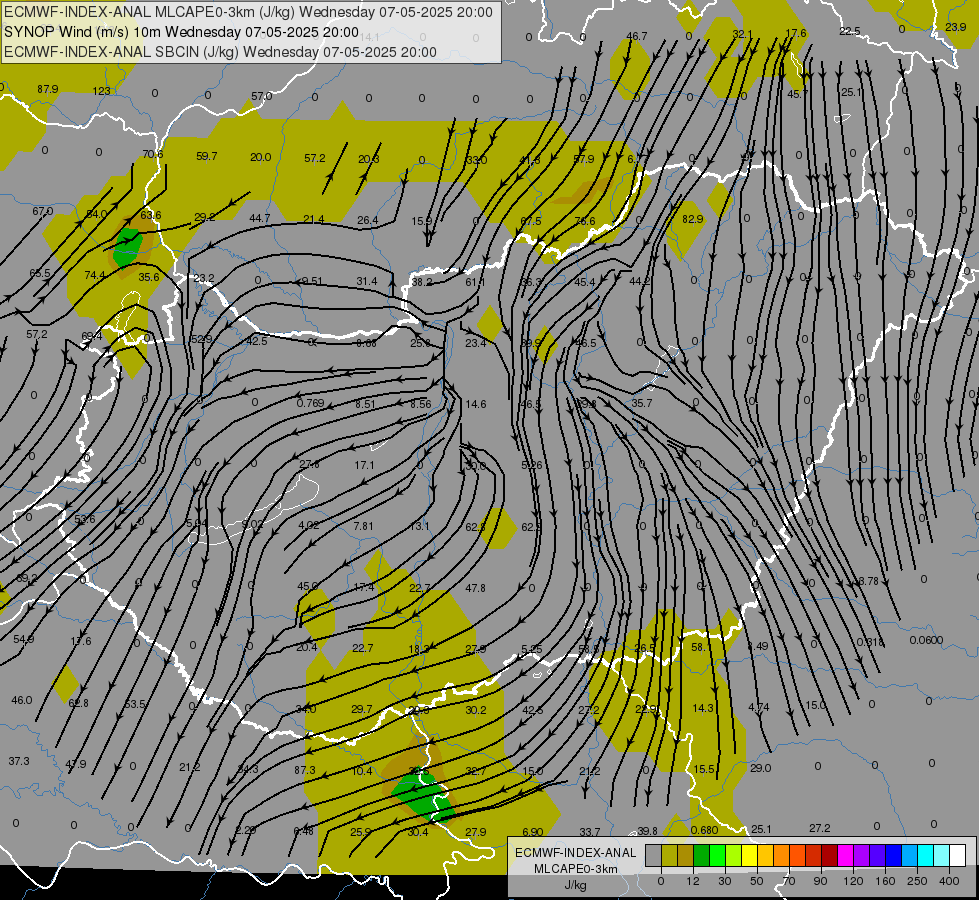This screenshot has width=979, height=900.
Task: Click the legend tick label 120
Action: [853, 881]
